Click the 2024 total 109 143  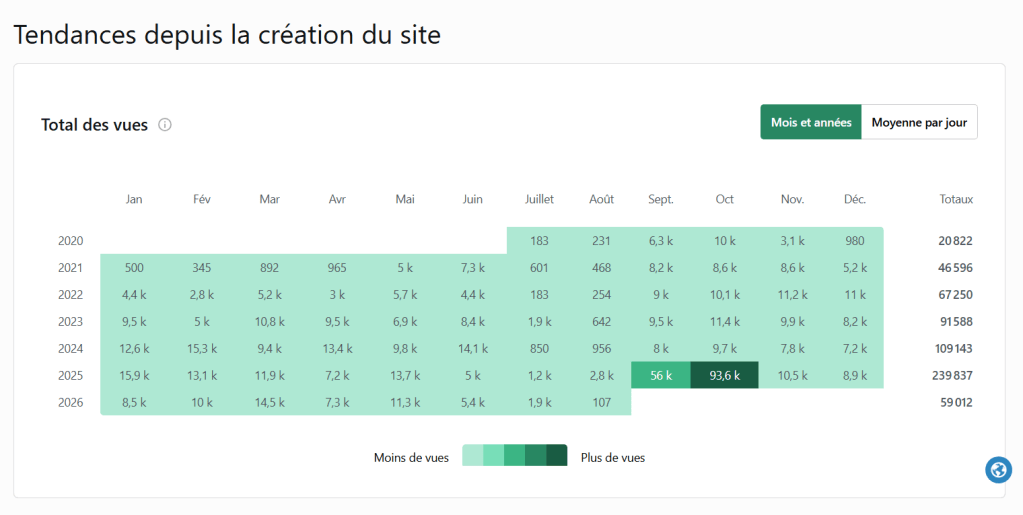click(x=954, y=349)
